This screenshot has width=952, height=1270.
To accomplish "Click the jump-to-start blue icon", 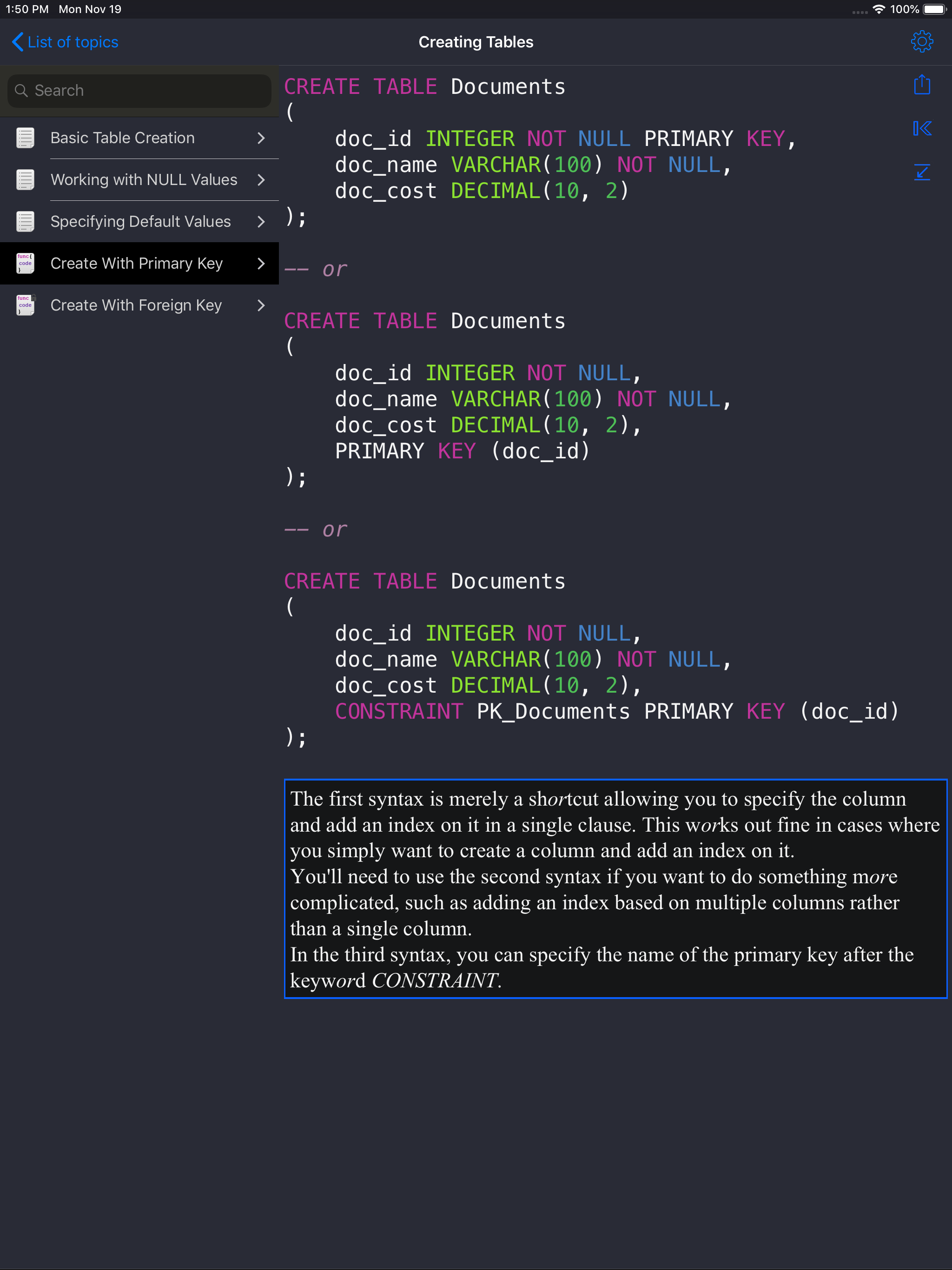I will point(922,128).
